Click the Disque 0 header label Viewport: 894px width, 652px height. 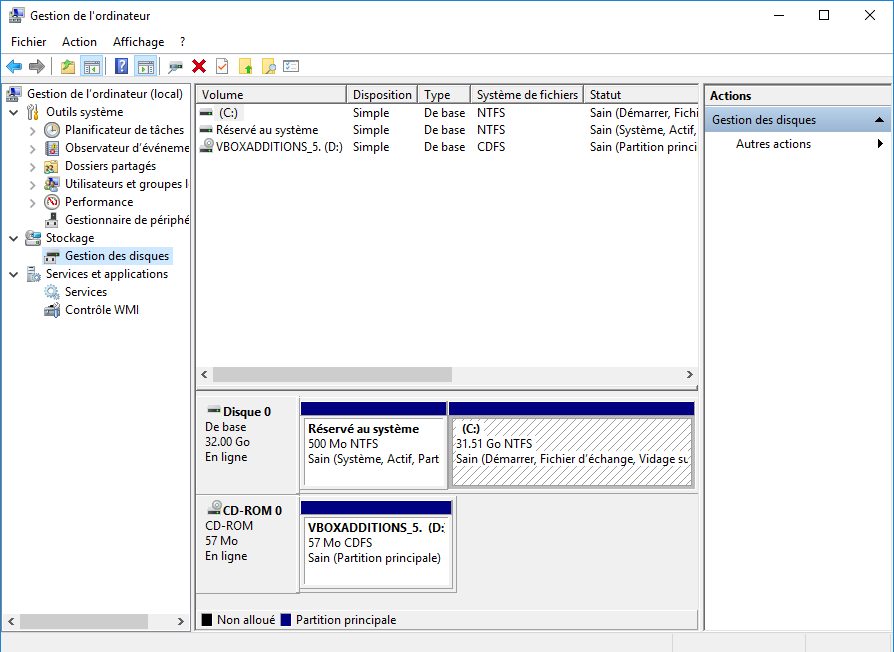coord(246,411)
